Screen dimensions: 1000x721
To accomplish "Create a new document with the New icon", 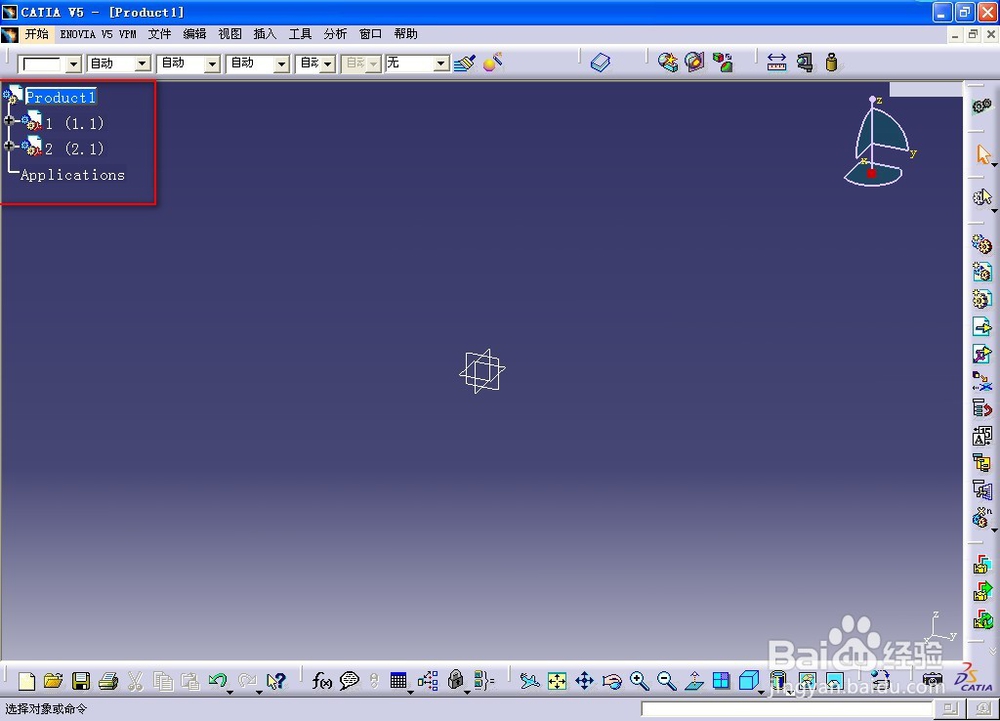I will 27,681.
